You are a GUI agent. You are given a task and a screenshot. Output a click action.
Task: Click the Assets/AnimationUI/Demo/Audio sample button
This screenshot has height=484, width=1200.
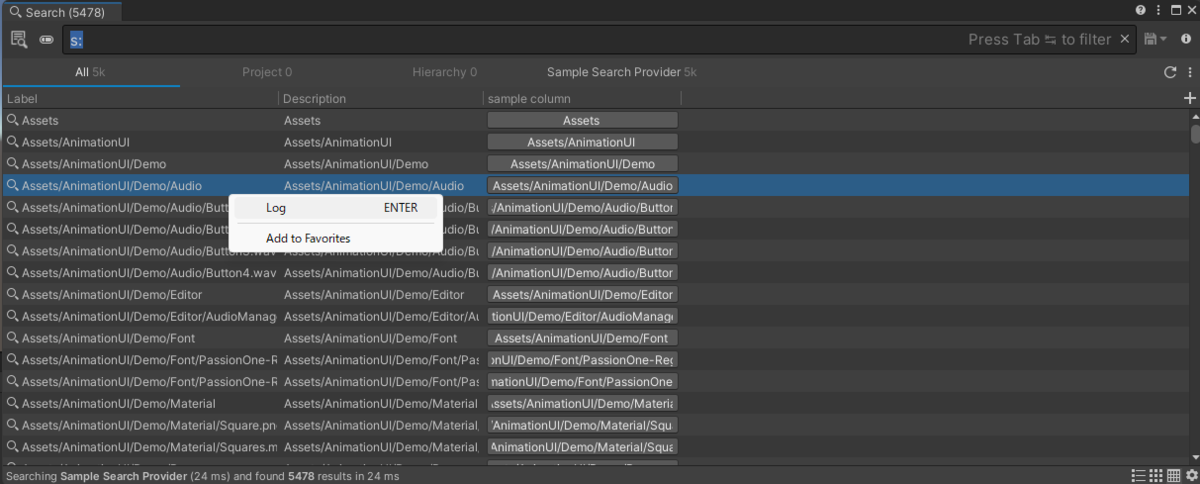[582, 186]
